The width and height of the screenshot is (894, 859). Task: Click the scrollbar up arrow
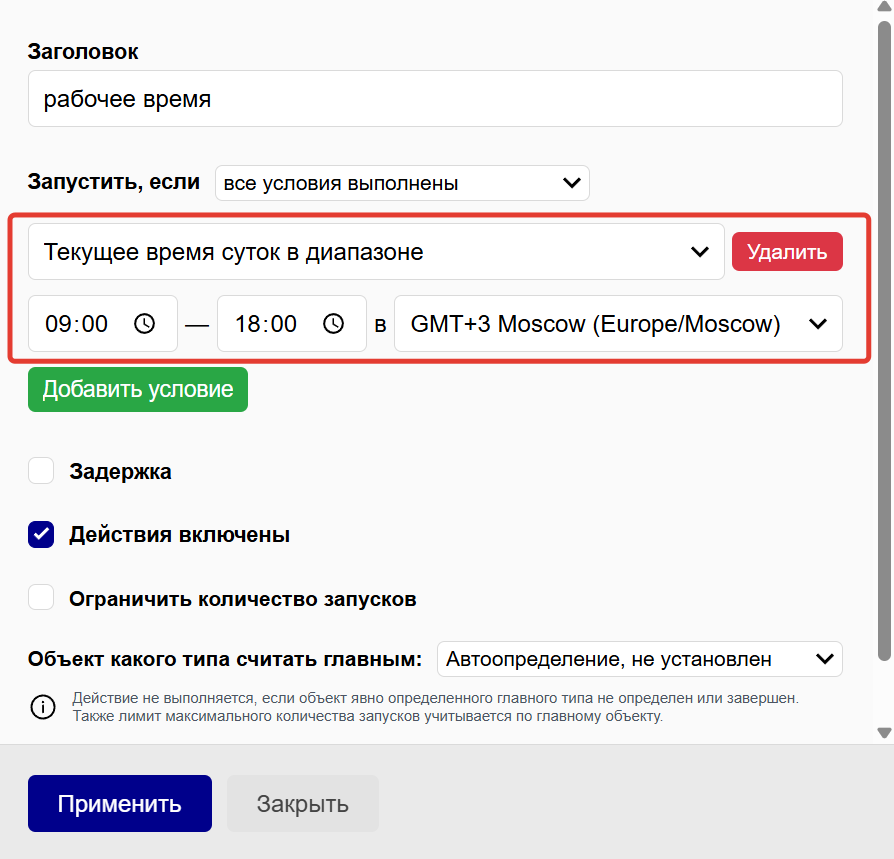tap(884, 8)
